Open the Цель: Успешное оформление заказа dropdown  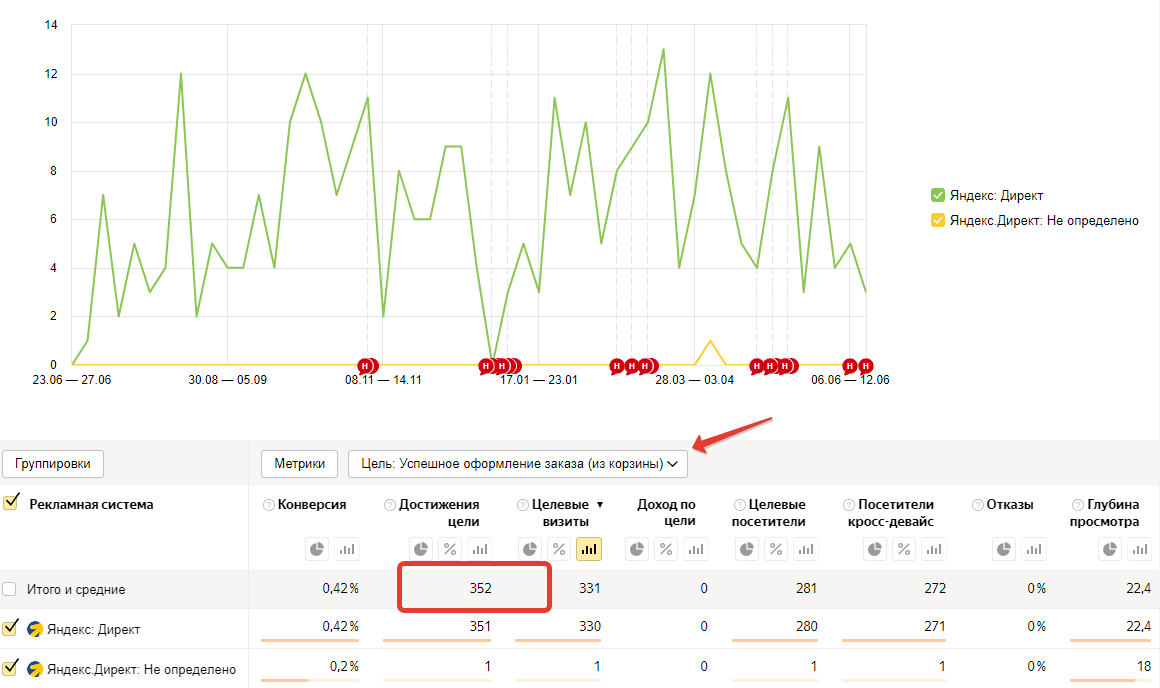coord(518,464)
